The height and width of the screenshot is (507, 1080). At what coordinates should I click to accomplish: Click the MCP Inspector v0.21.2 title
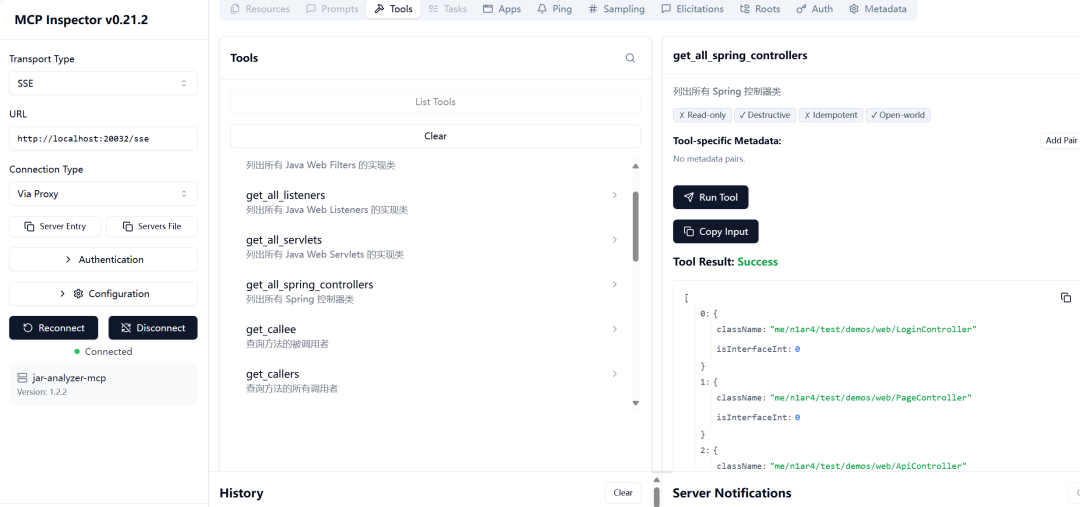[81, 20]
